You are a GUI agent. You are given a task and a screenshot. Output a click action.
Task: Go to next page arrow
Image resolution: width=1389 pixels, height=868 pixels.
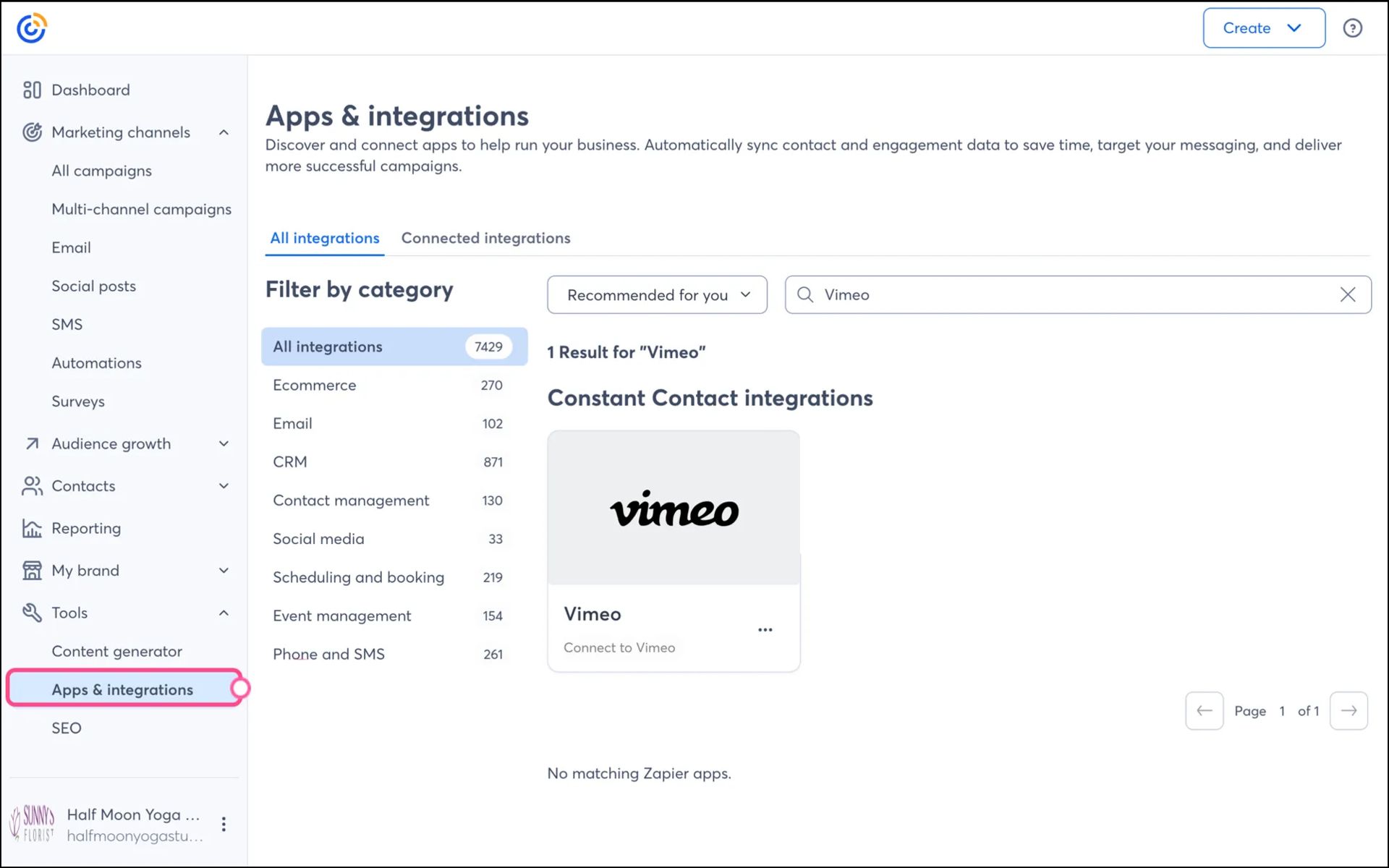(1348, 710)
